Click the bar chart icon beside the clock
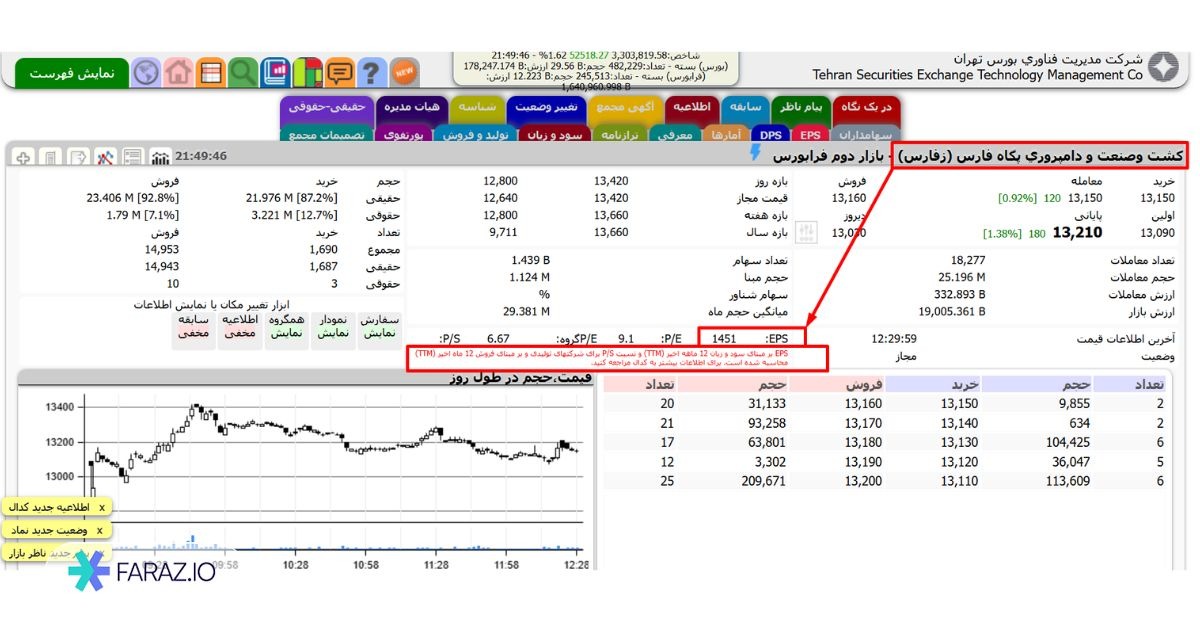The width and height of the screenshot is (1200, 630). tap(160, 157)
